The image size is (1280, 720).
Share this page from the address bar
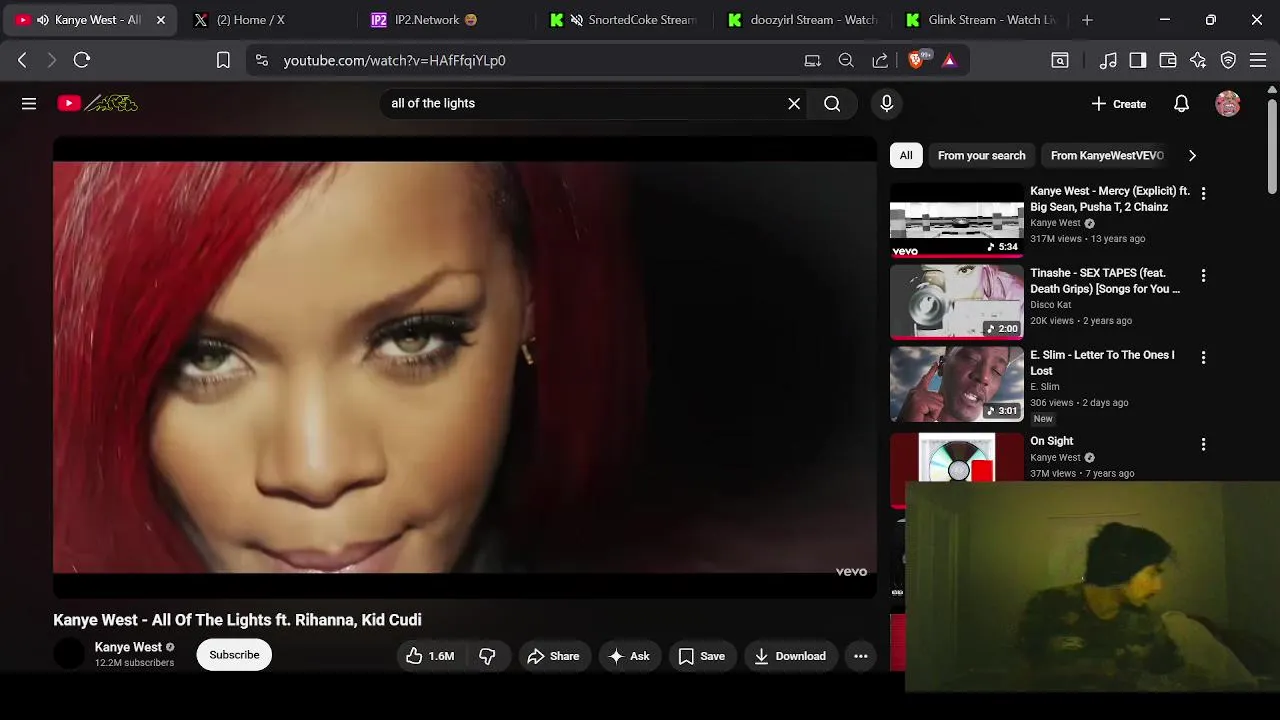click(880, 60)
